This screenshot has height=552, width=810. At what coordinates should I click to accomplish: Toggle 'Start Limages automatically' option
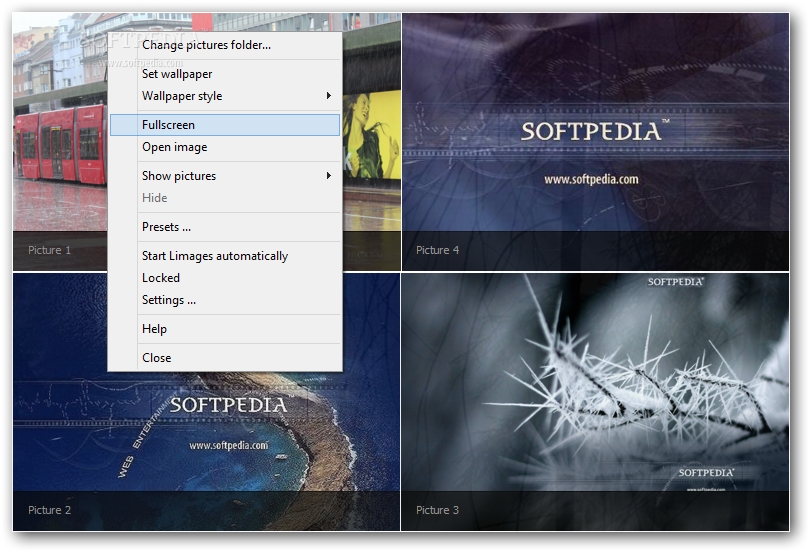click(225, 256)
